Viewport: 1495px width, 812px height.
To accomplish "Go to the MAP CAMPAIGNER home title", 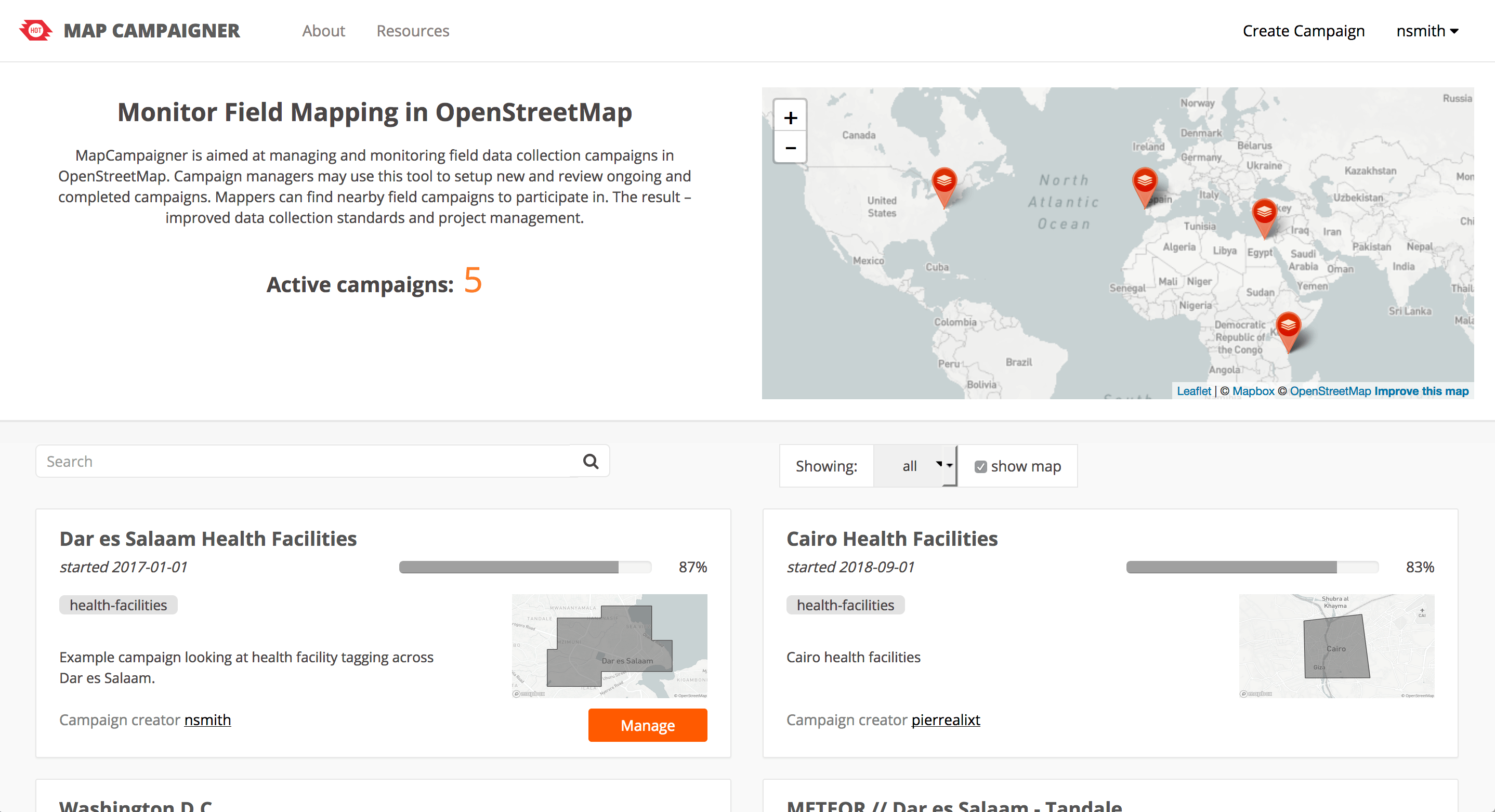I will click(151, 31).
